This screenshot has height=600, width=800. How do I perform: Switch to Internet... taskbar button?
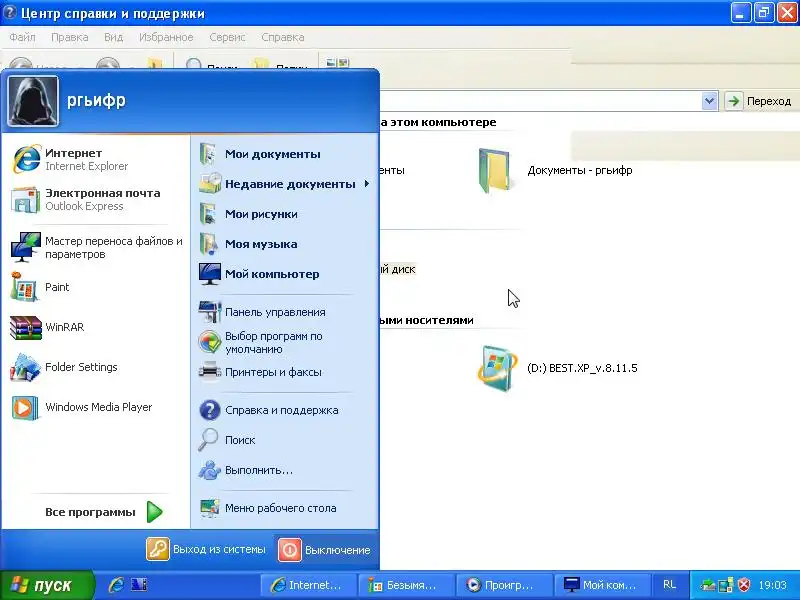(x=308, y=585)
